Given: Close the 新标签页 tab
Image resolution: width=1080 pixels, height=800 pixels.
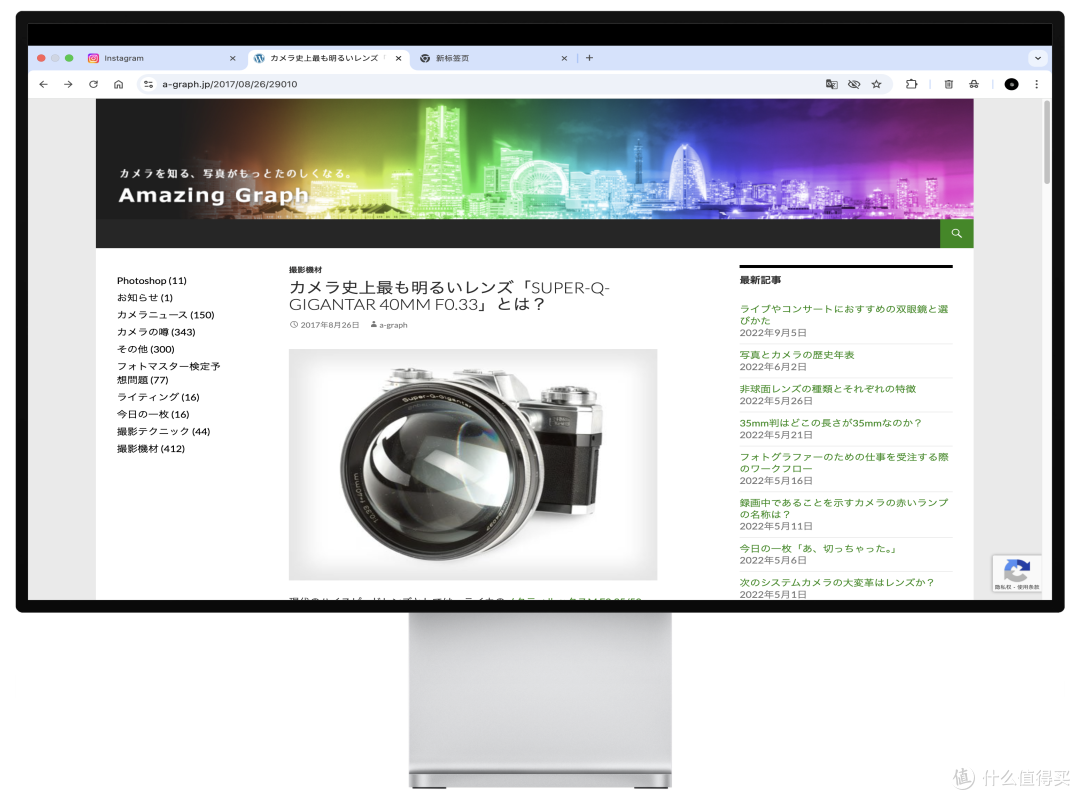Looking at the screenshot, I should click(x=564, y=59).
